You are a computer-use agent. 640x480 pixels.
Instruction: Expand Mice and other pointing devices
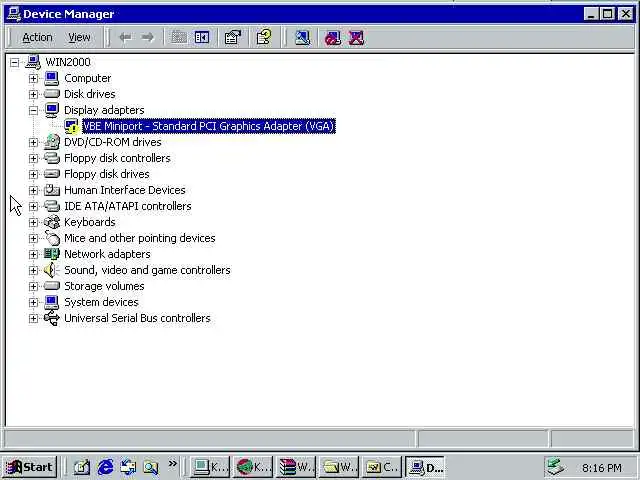[x=33, y=238]
